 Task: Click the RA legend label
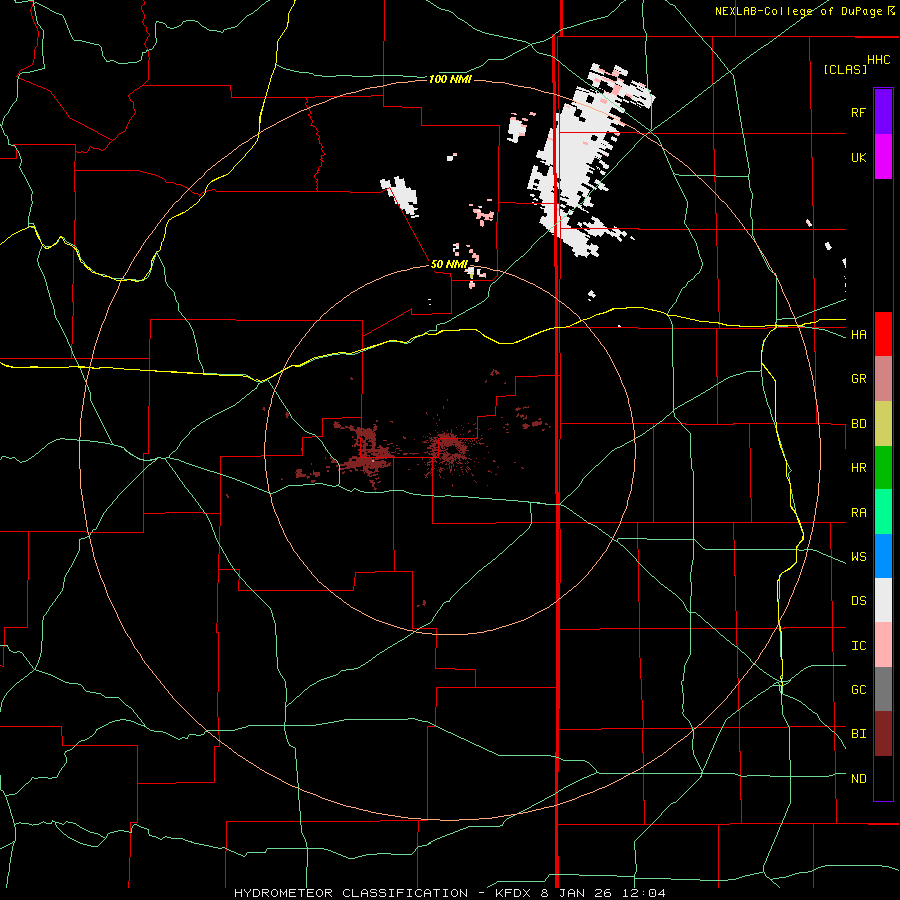[858, 513]
